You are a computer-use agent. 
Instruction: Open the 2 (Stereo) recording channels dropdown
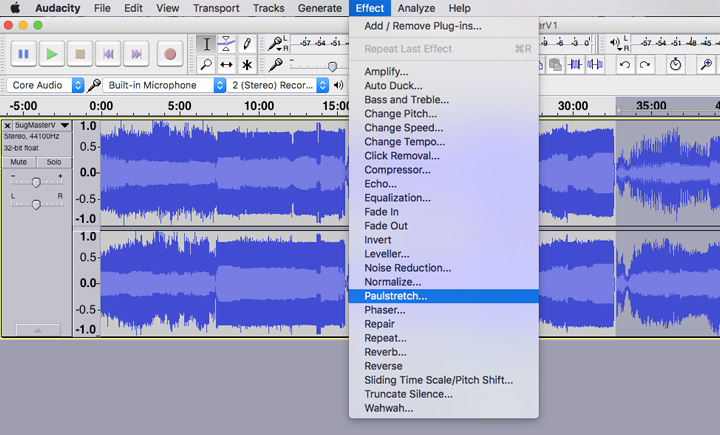point(278,85)
